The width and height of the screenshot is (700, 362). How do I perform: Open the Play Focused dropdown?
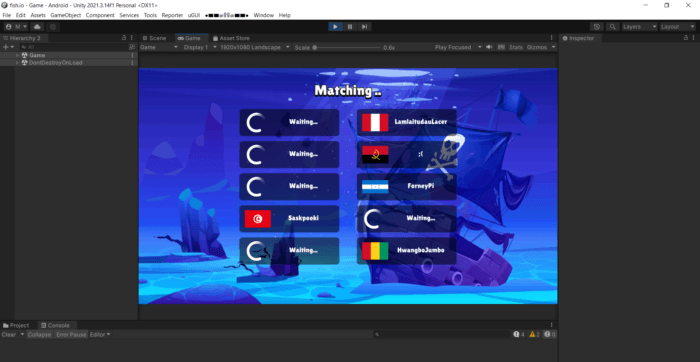coord(458,47)
